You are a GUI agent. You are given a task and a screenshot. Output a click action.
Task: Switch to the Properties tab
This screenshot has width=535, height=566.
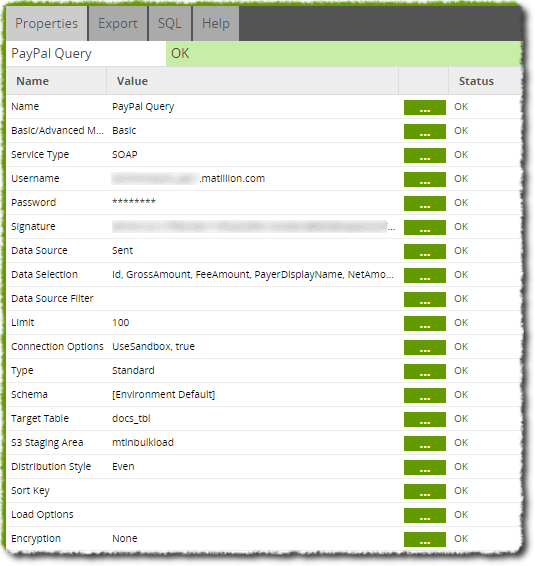[x=47, y=23]
